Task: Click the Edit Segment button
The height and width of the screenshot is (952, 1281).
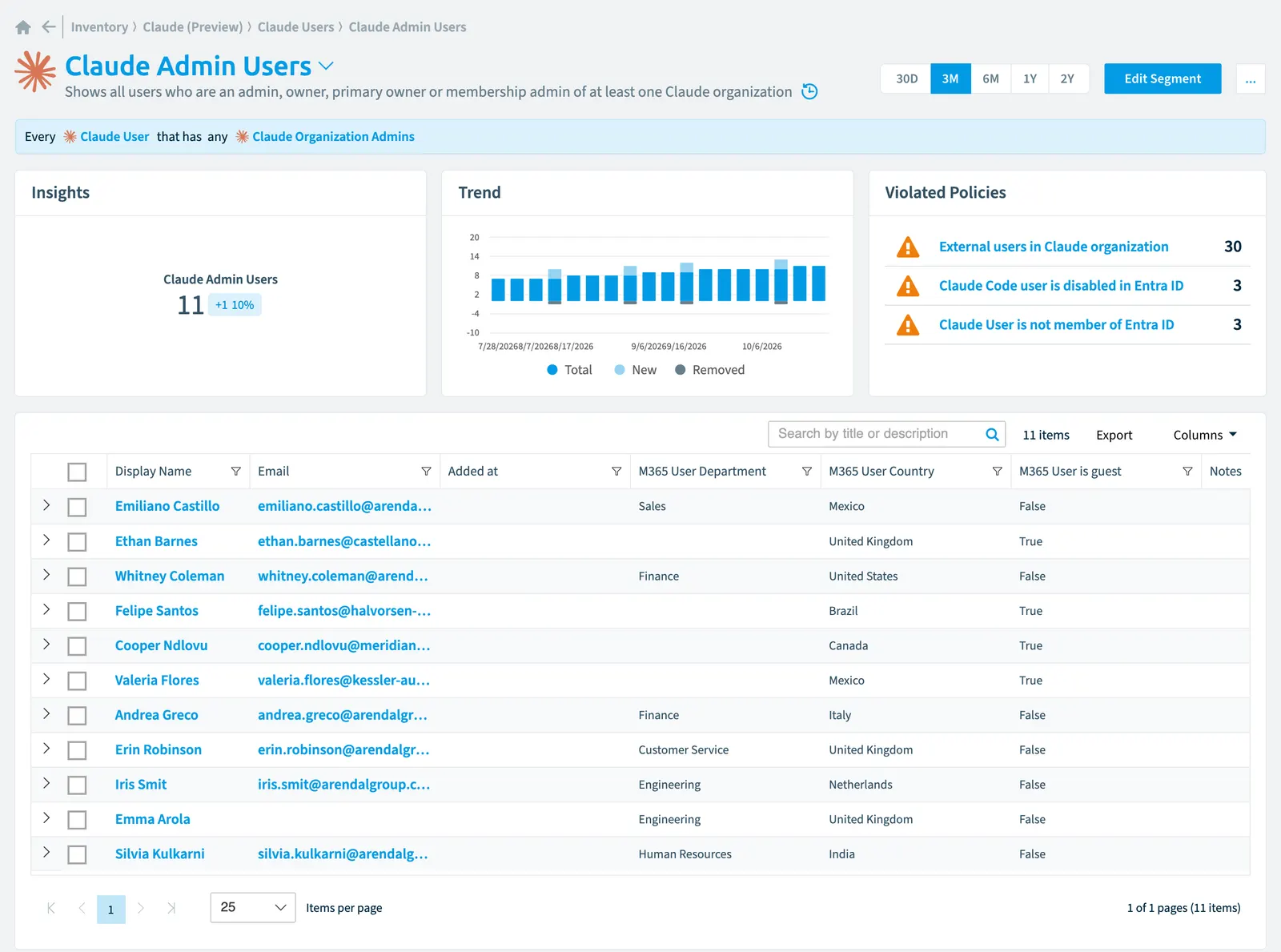Action: click(x=1163, y=78)
